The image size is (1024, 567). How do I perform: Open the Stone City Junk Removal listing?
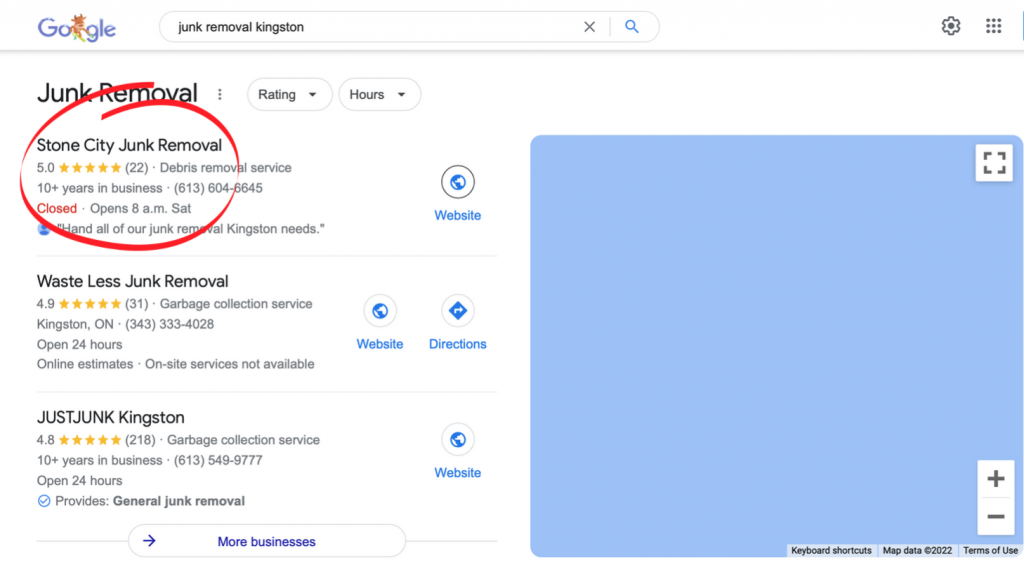click(x=129, y=145)
